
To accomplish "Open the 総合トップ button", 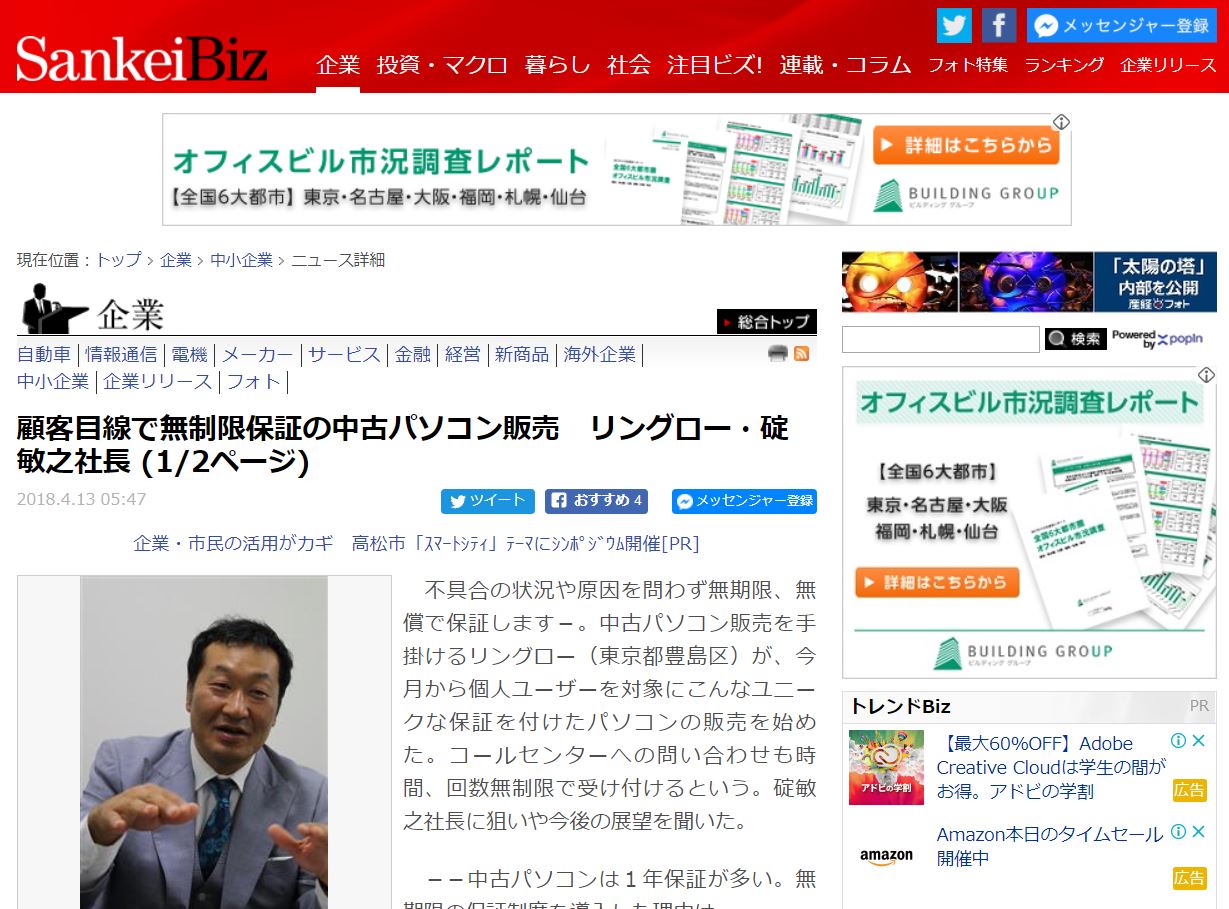I will click(x=766, y=321).
